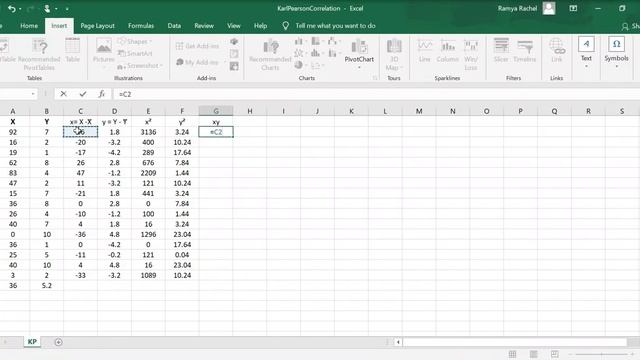Switch to Normal view in the status bar
The height and width of the screenshot is (360, 640).
tap(512, 354)
